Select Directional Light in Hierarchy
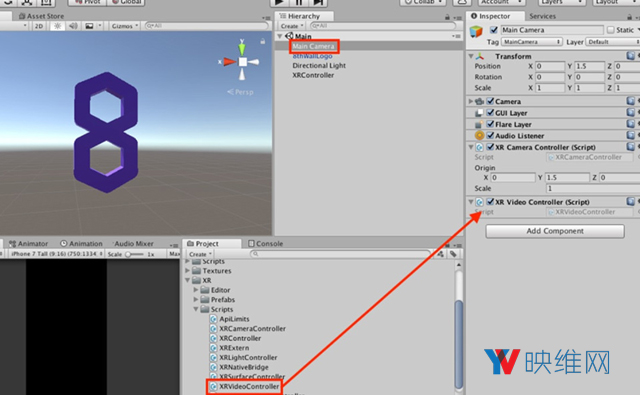 pos(319,65)
